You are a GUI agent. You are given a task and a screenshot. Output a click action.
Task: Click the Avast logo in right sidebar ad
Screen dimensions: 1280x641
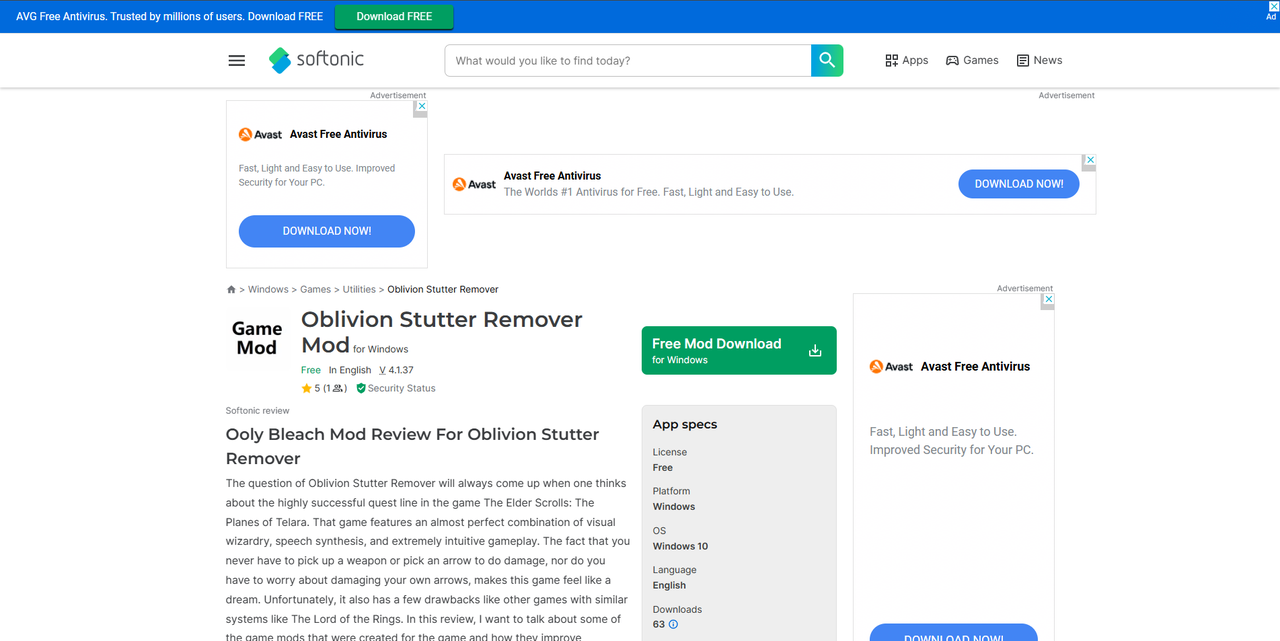click(x=891, y=367)
